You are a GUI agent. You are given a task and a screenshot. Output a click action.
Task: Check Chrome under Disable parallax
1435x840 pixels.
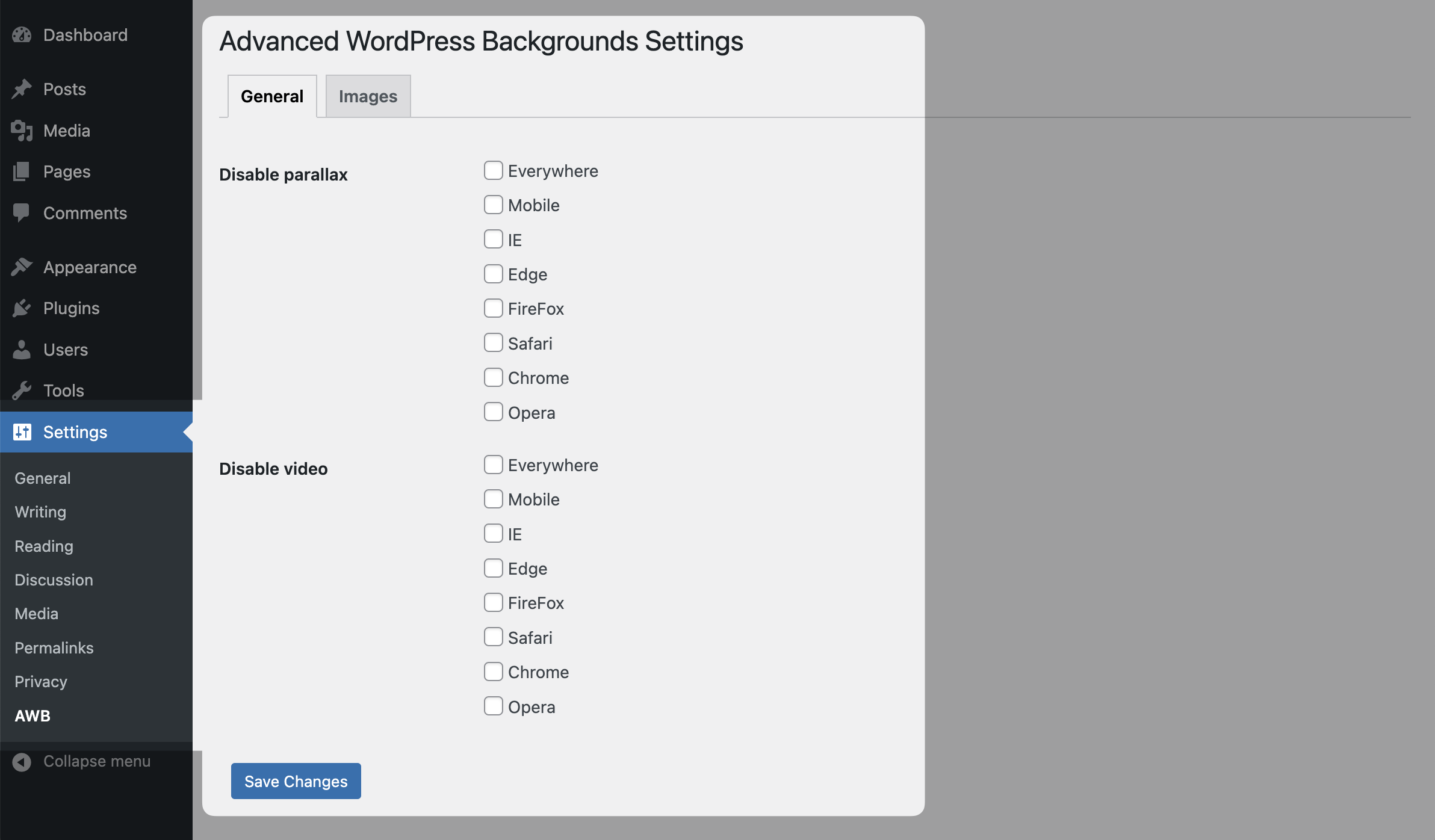point(494,377)
